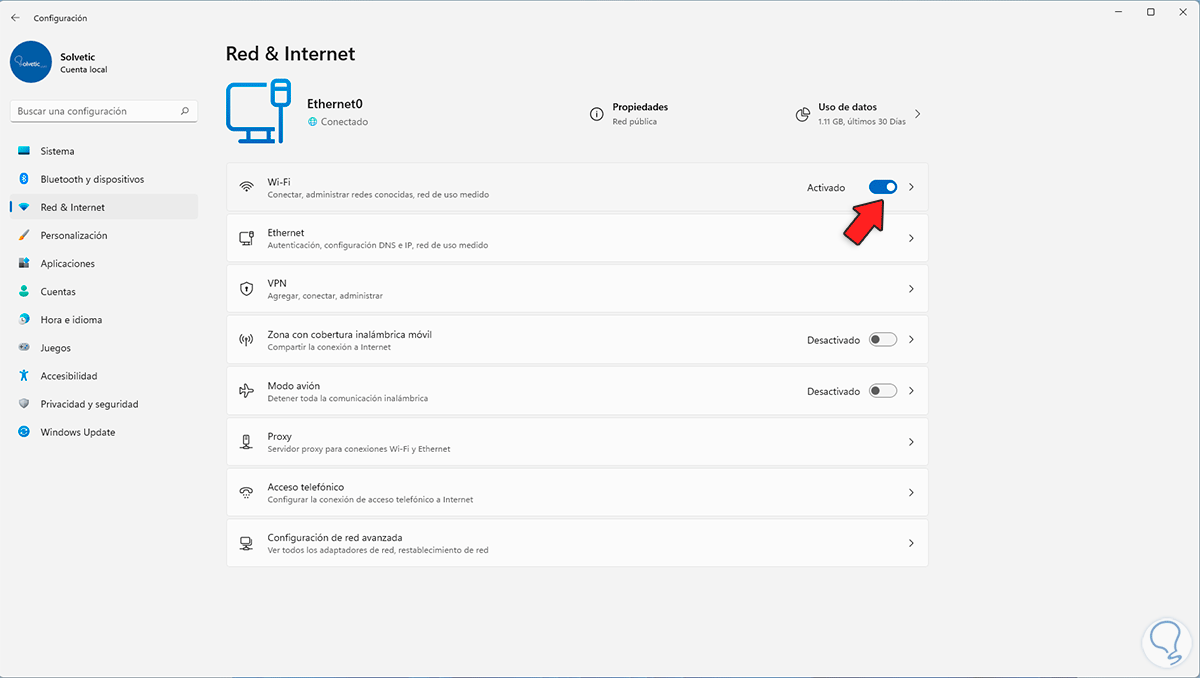Image resolution: width=1200 pixels, height=678 pixels.
Task: Expand the Proxy row chevron
Action: tap(911, 442)
